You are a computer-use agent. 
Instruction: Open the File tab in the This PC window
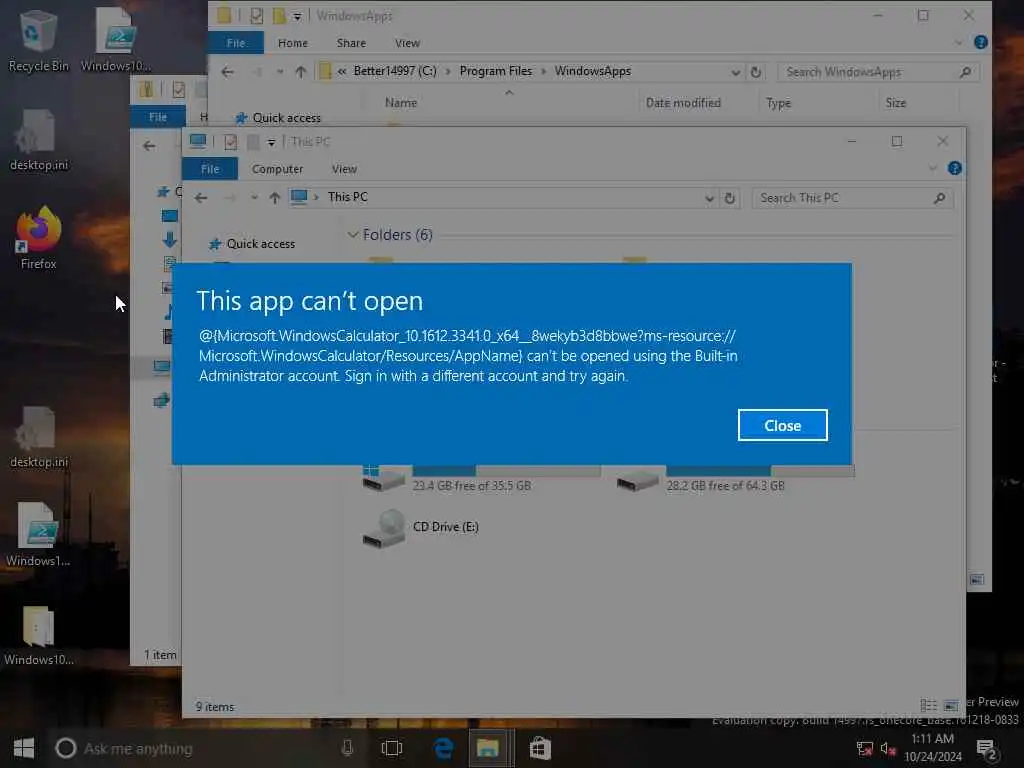coord(210,169)
